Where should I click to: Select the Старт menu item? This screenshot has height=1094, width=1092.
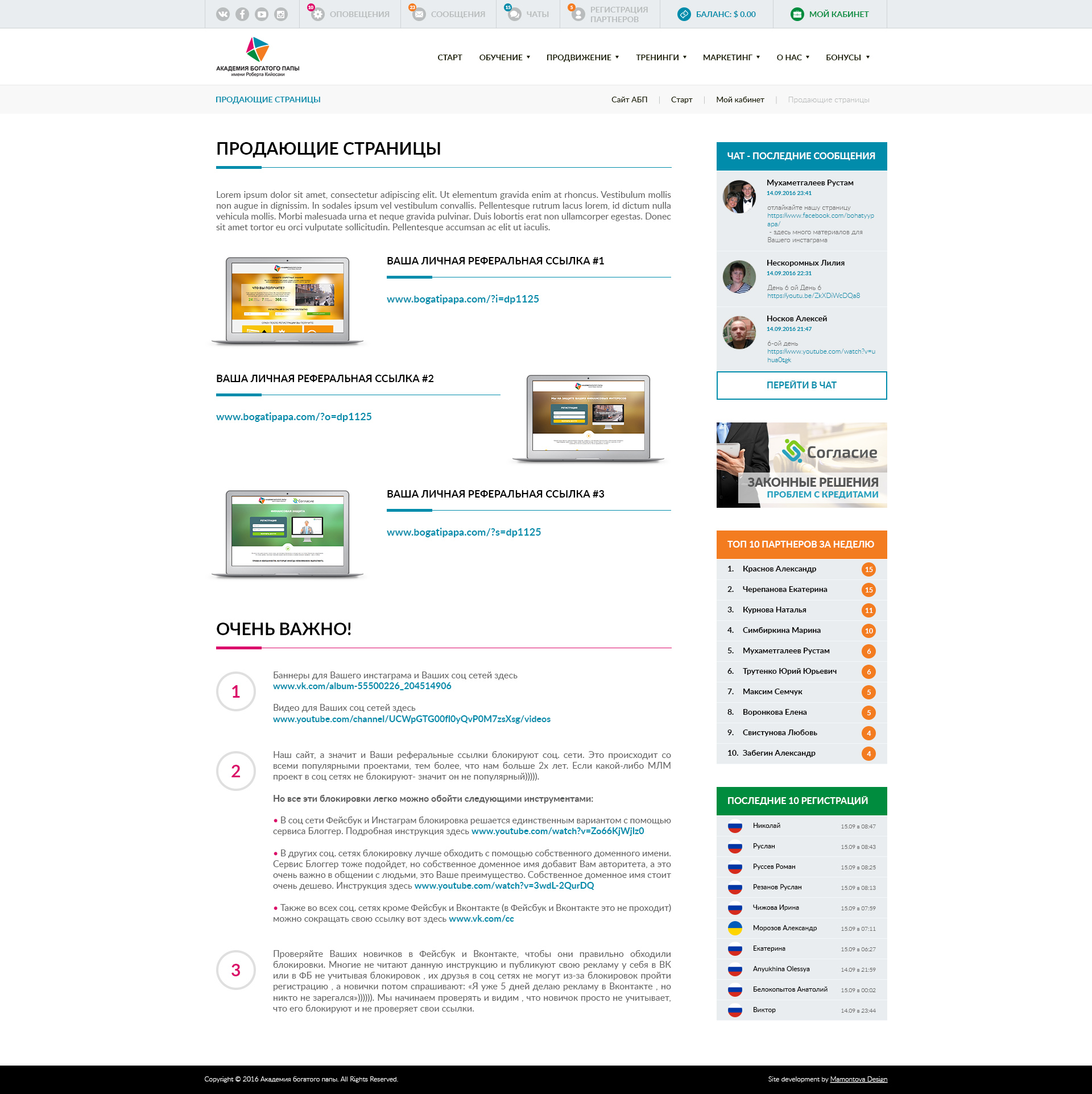449,57
